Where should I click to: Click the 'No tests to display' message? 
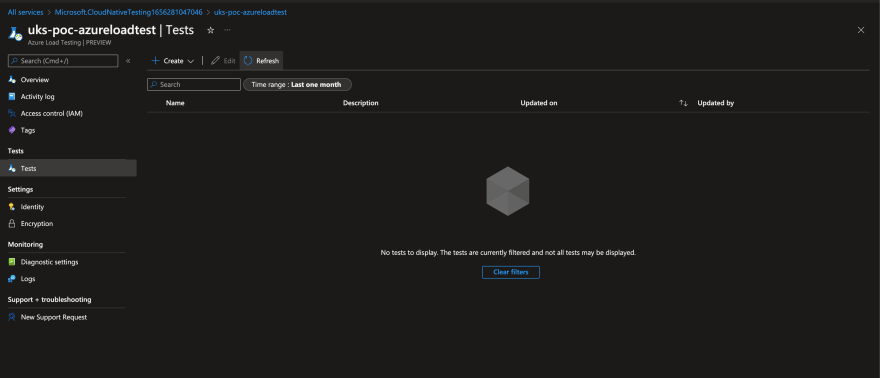[x=508, y=253]
